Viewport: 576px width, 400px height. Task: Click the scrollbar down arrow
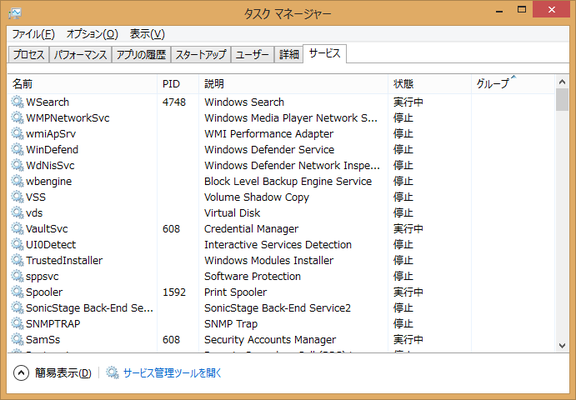(x=562, y=345)
